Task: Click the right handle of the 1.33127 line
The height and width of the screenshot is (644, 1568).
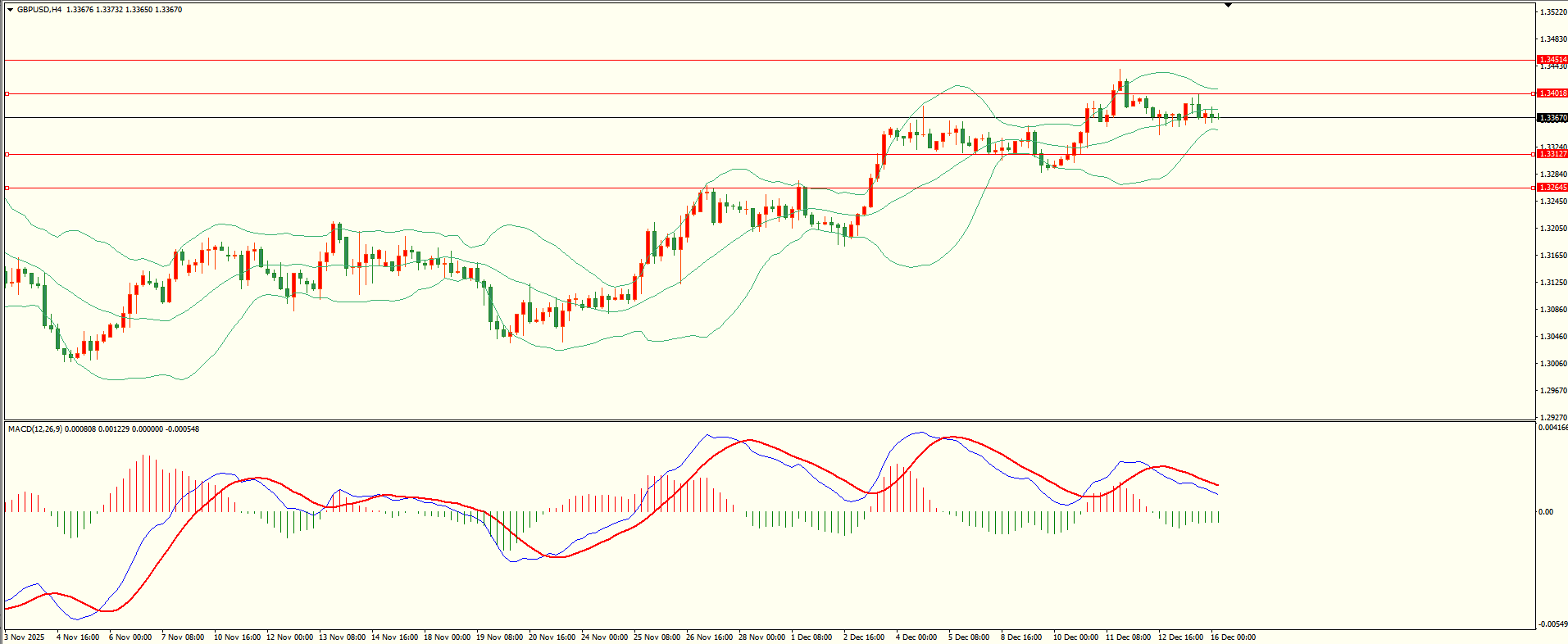Action: point(1533,154)
